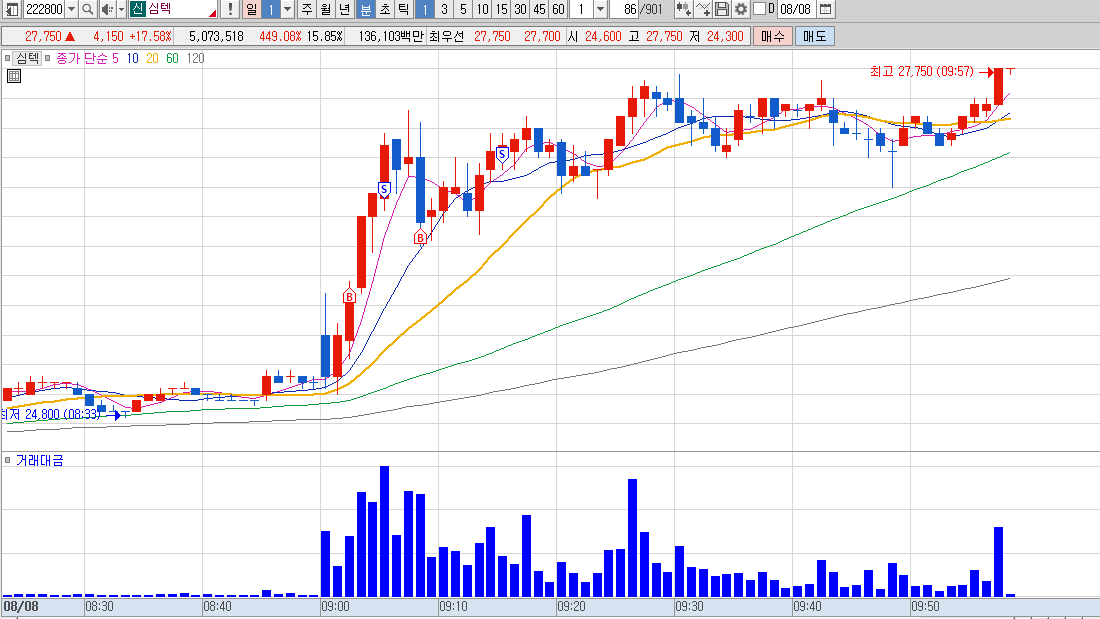
Task: Open the grid table icon in chart
Action: [13, 76]
